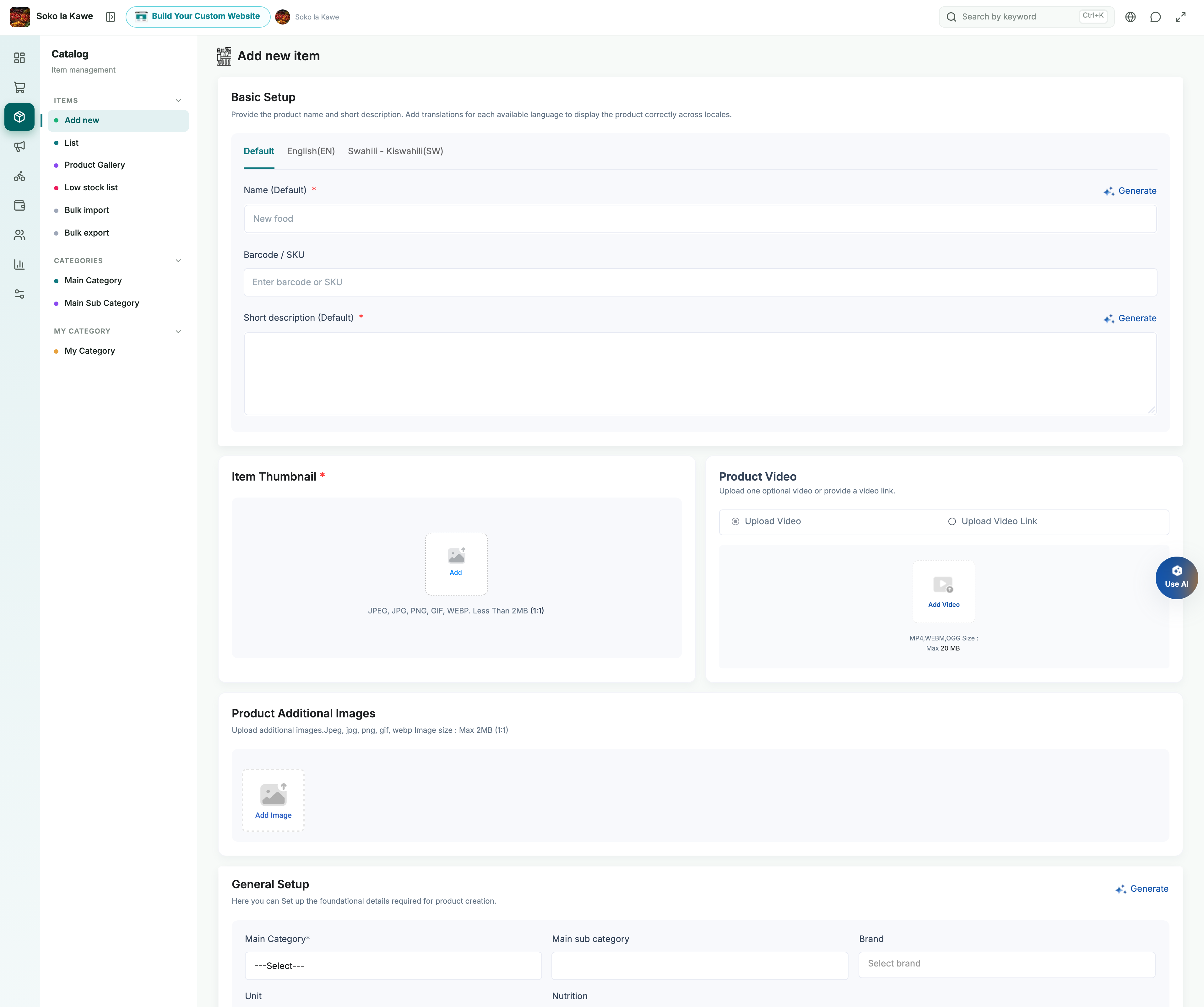Screen dimensions: 1204x1007
Task: Toggle fullscreen with the expand arrows icon
Action: [1180, 17]
